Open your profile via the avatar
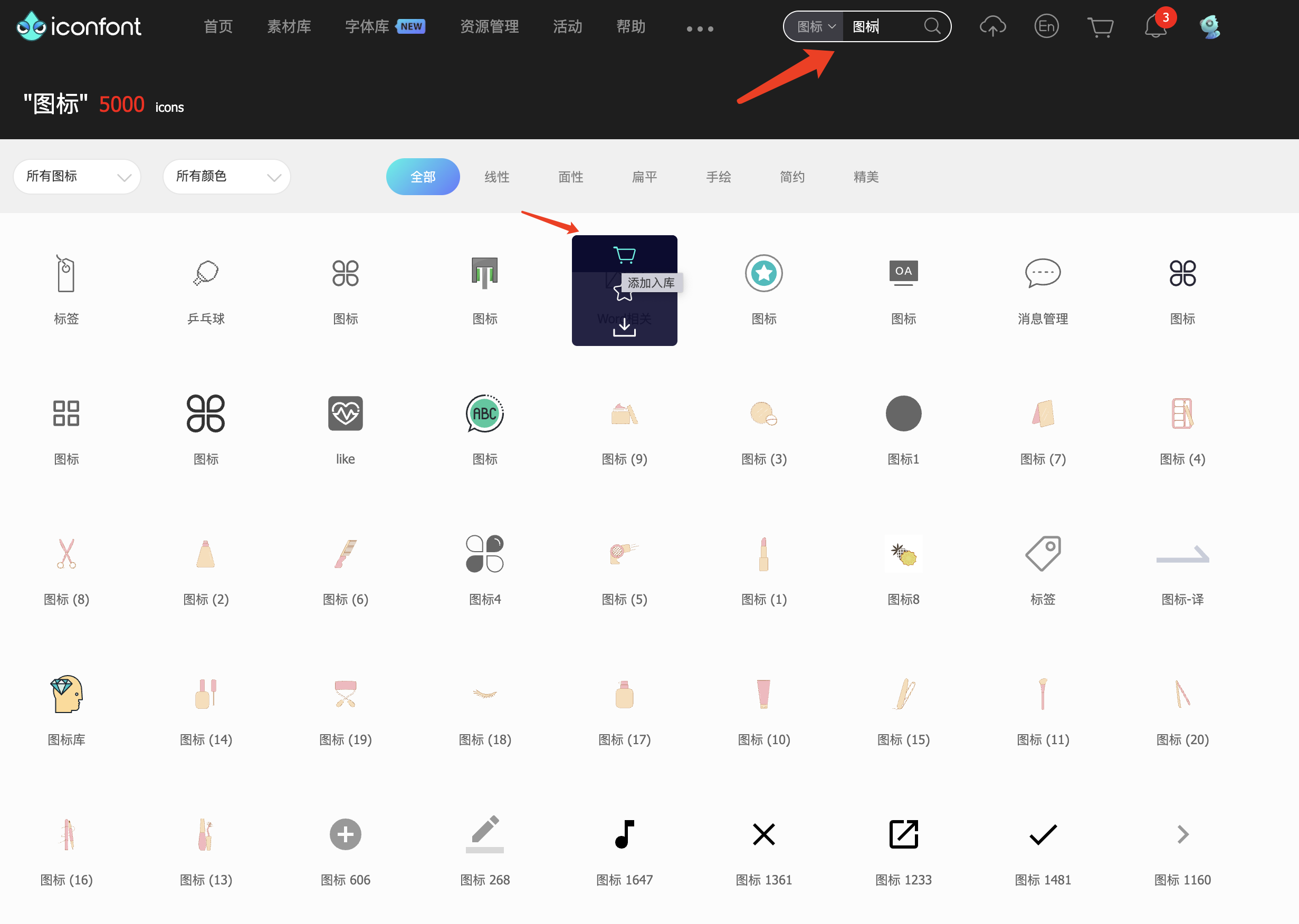The image size is (1299, 924). (1210, 26)
